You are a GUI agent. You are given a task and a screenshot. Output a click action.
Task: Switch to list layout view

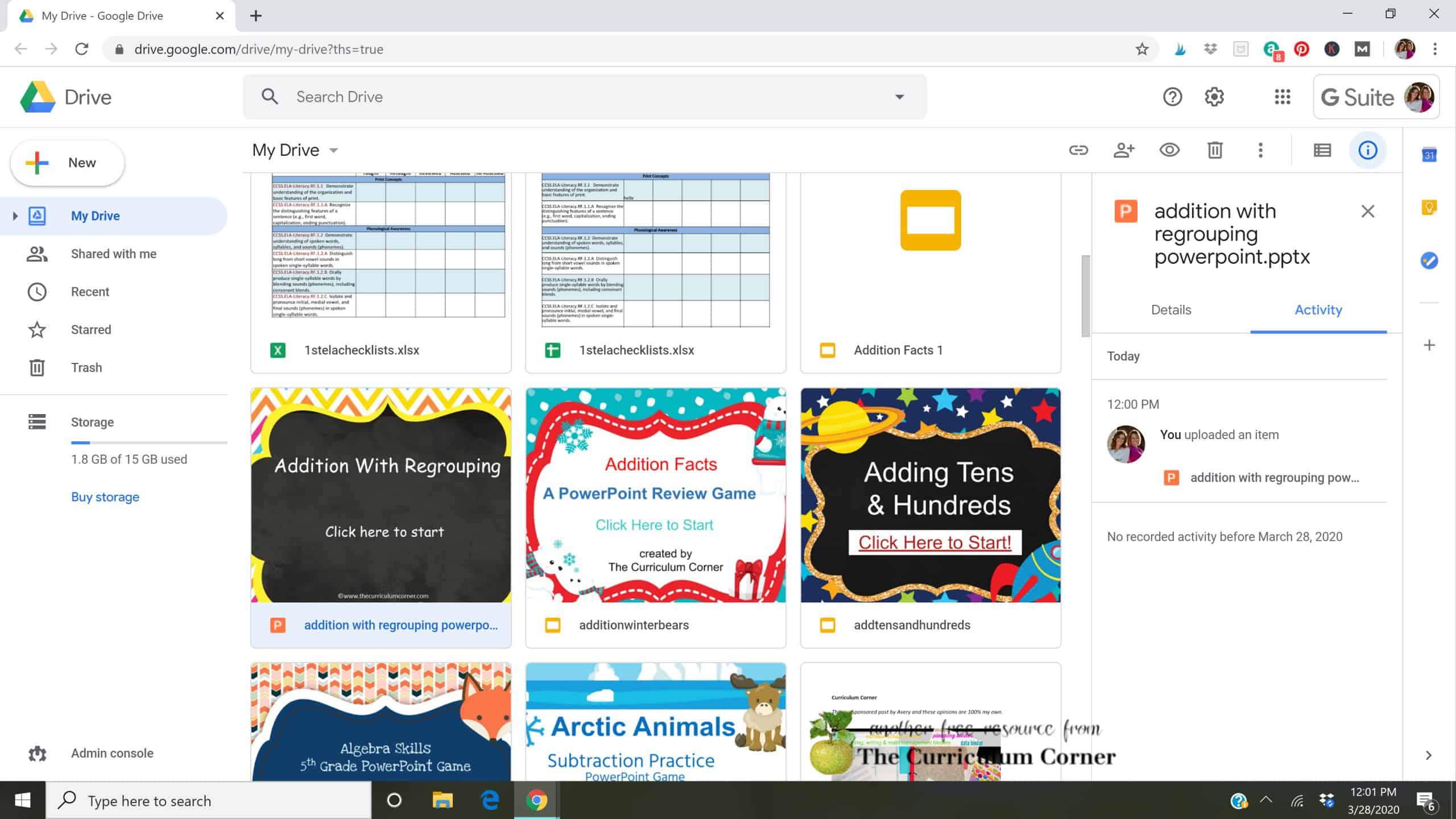(x=1322, y=150)
